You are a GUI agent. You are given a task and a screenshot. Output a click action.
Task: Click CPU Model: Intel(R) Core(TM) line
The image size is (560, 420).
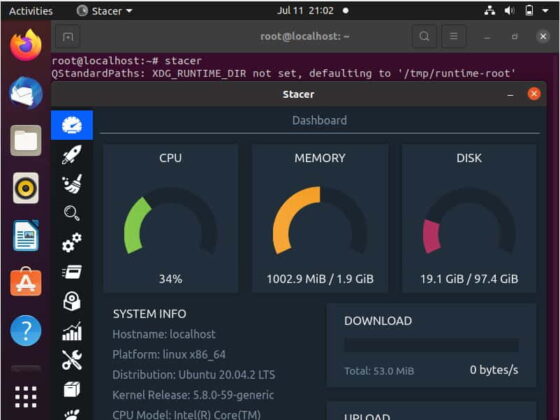pyautogui.click(x=186, y=415)
